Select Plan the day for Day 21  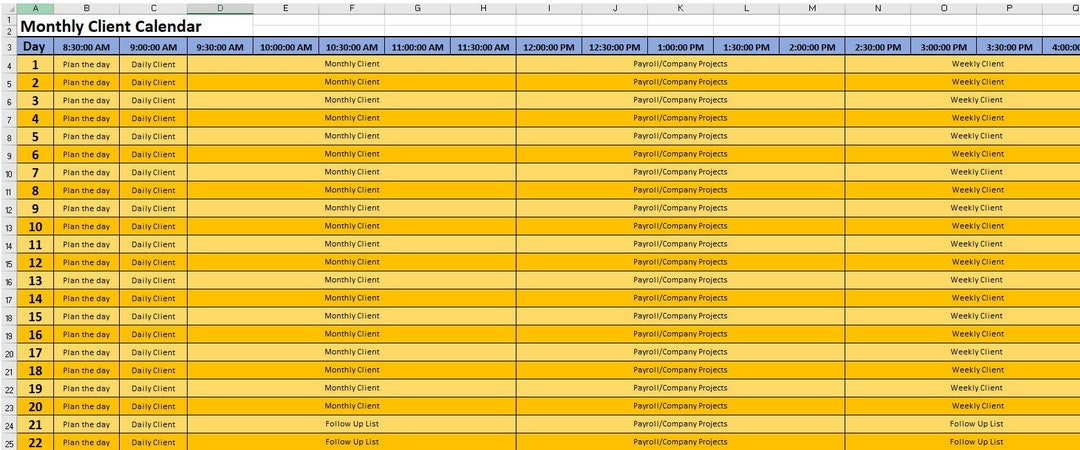[86, 425]
